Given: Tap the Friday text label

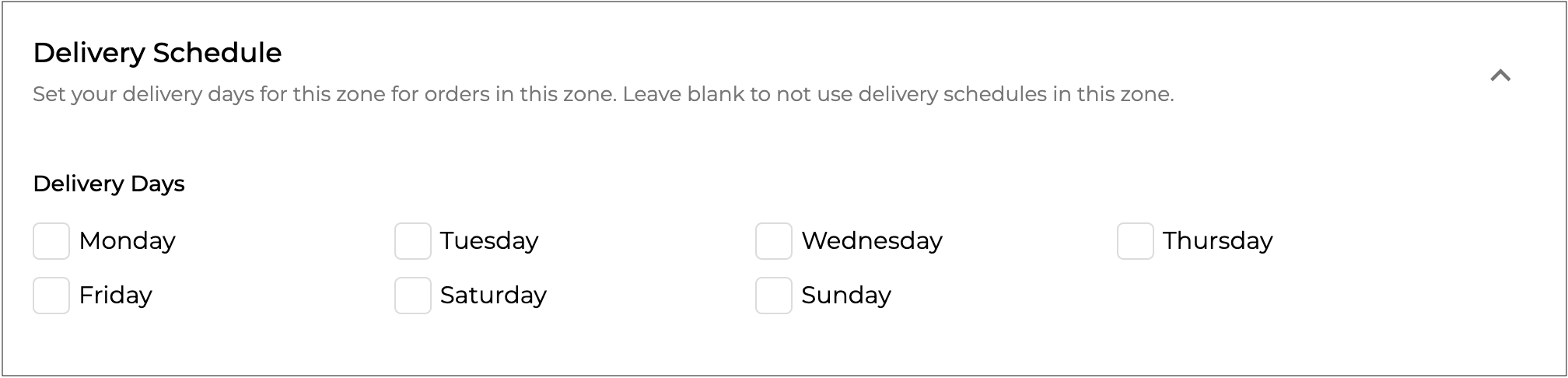Looking at the screenshot, I should pyautogui.click(x=115, y=296).
